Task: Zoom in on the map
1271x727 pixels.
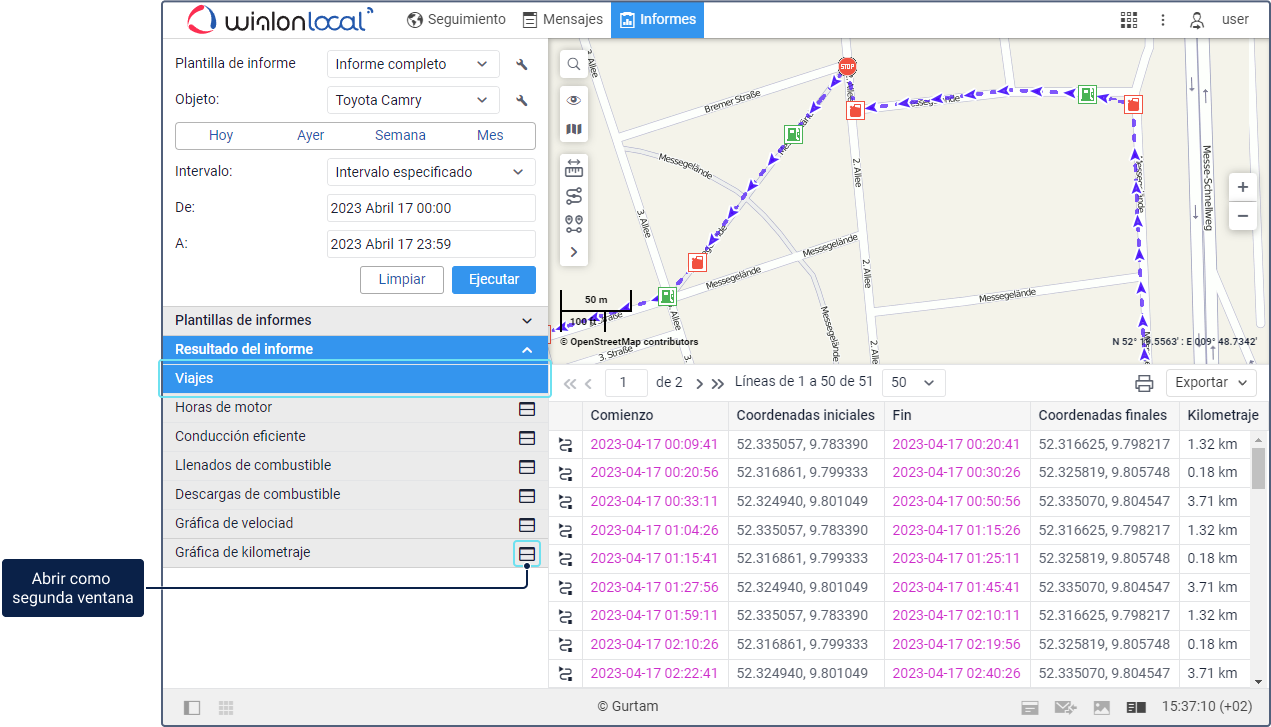Action: 1243,187
